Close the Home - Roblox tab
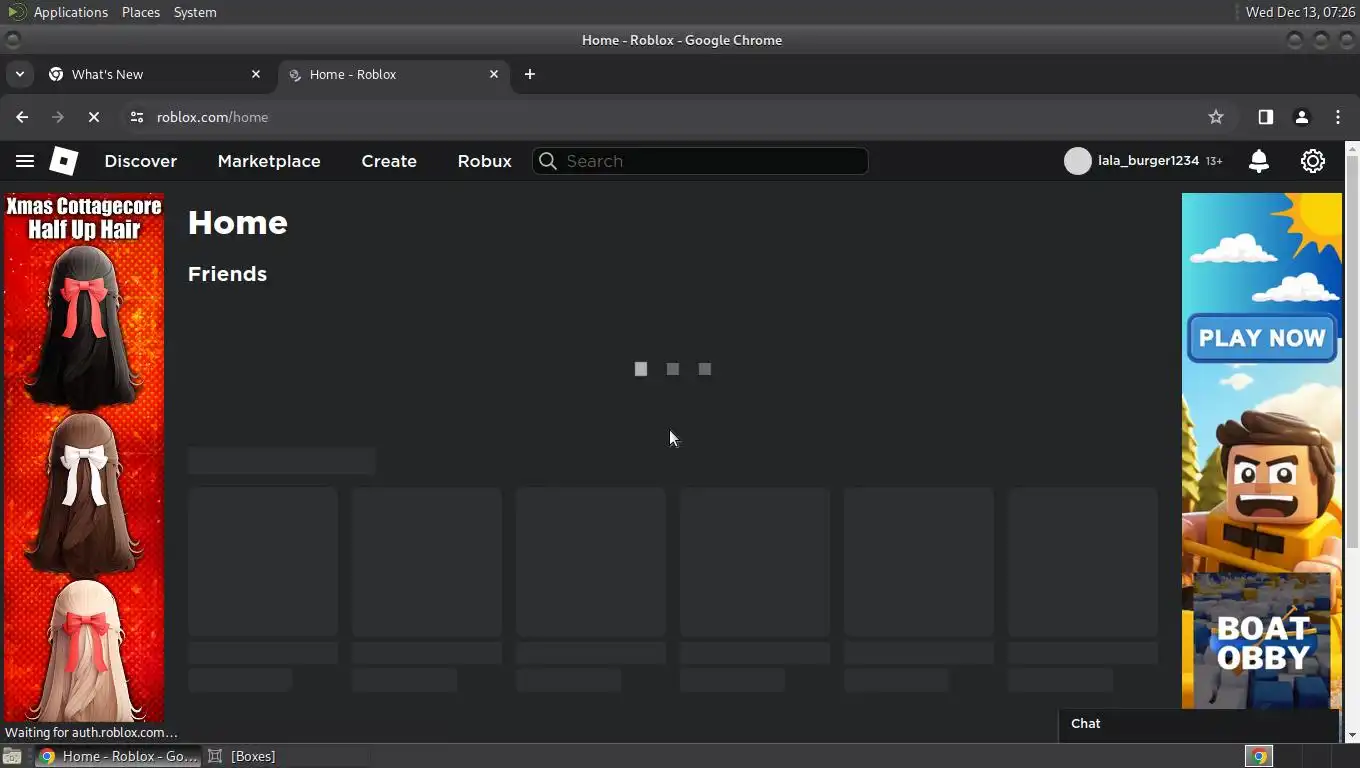Viewport: 1360px width, 768px height. pyautogui.click(x=494, y=74)
